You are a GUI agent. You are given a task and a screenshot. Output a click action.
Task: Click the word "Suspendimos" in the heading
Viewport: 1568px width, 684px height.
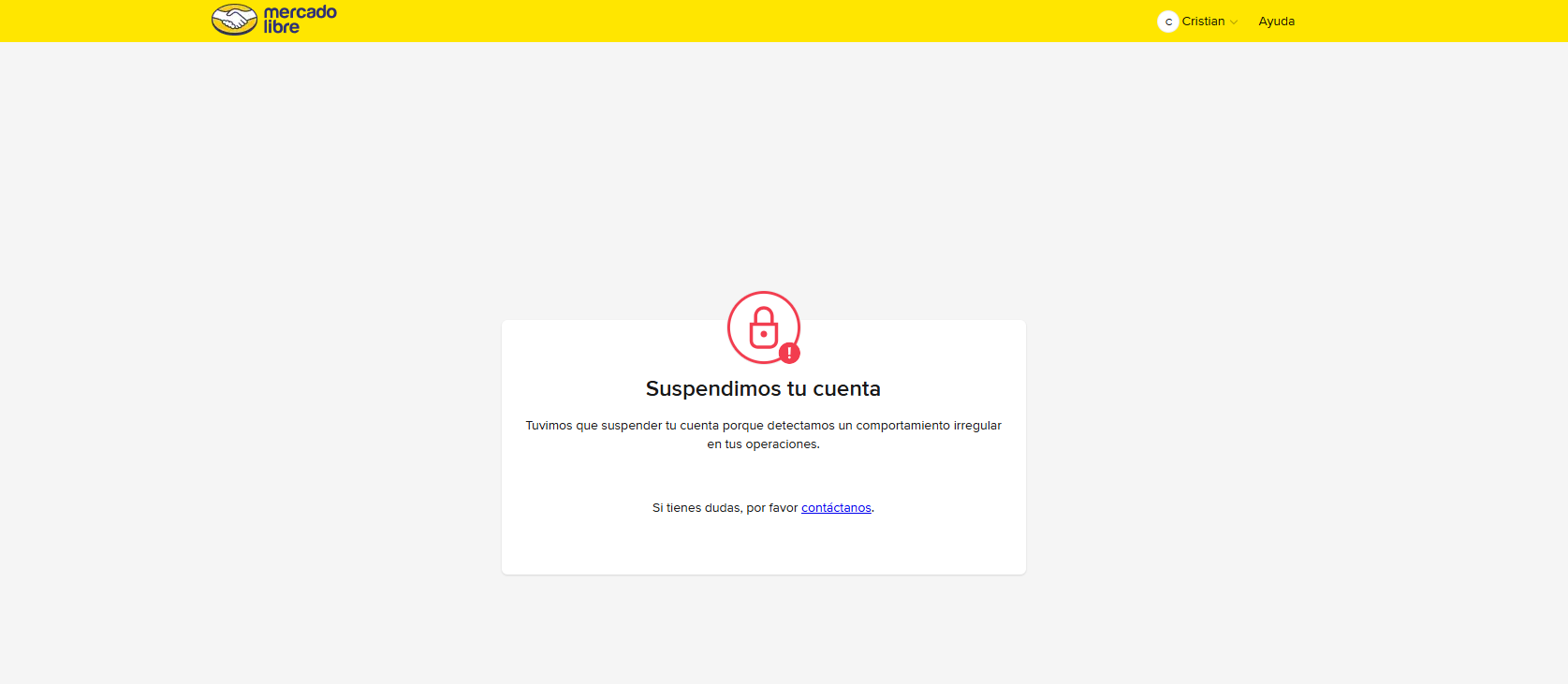pos(713,389)
